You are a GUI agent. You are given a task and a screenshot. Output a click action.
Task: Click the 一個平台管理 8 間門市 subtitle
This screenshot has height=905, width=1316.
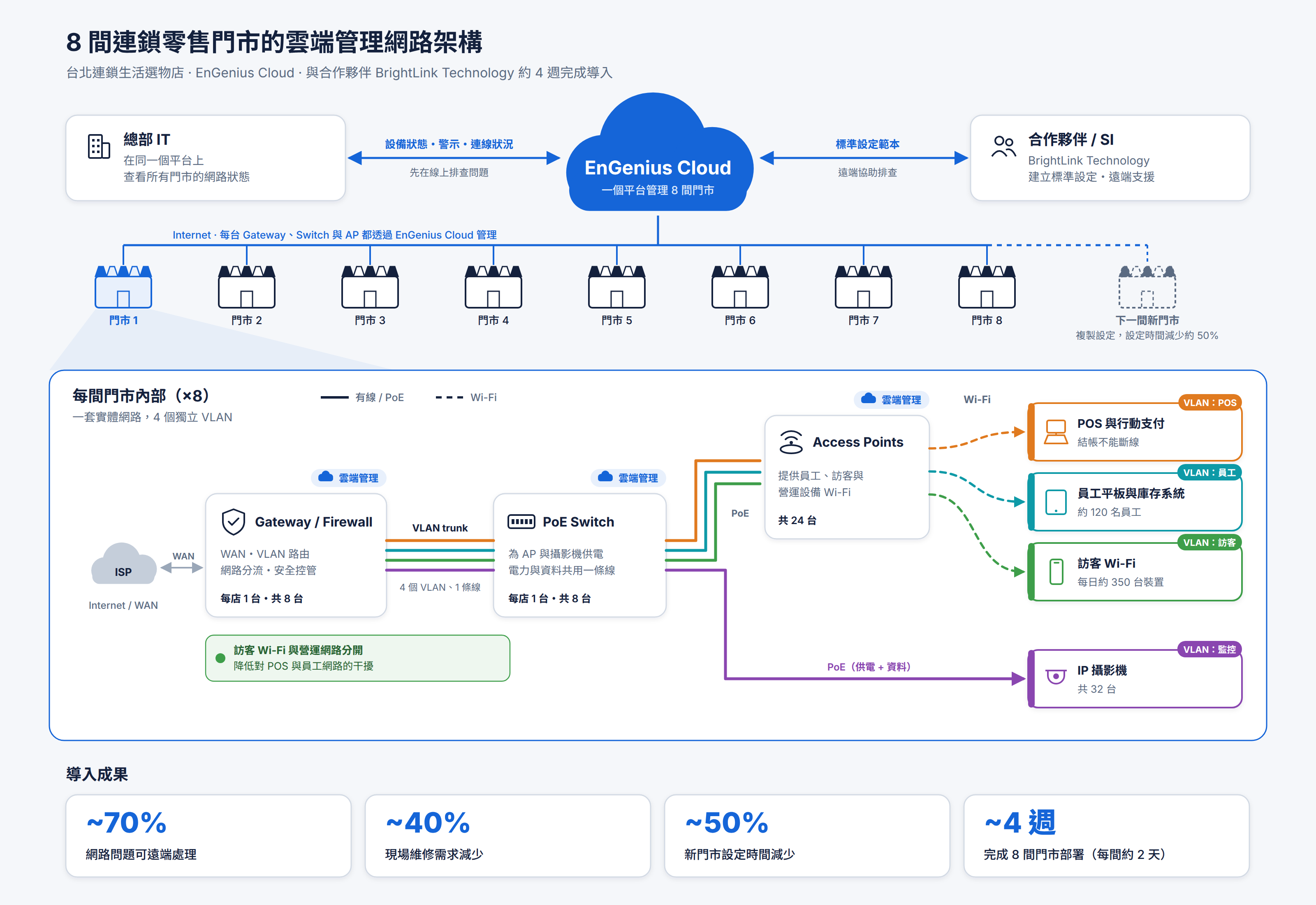point(658,190)
